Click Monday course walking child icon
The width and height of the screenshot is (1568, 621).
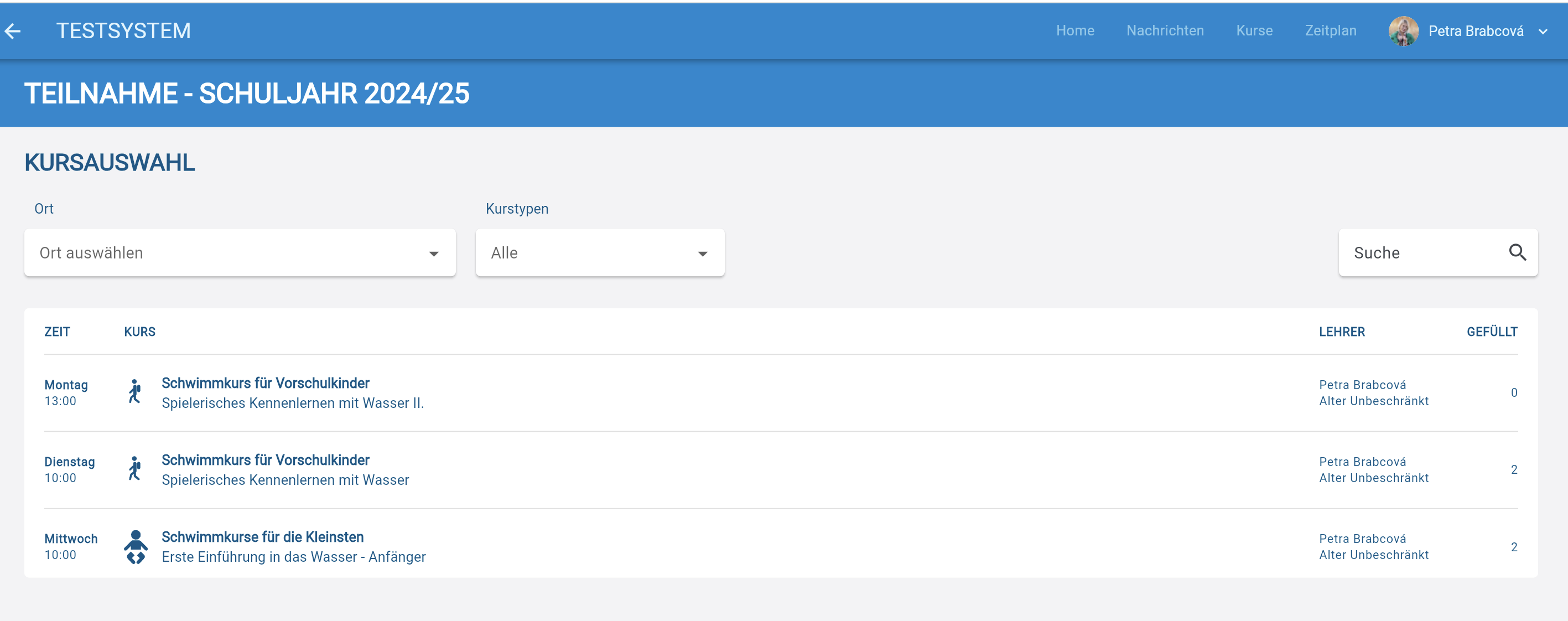(135, 392)
